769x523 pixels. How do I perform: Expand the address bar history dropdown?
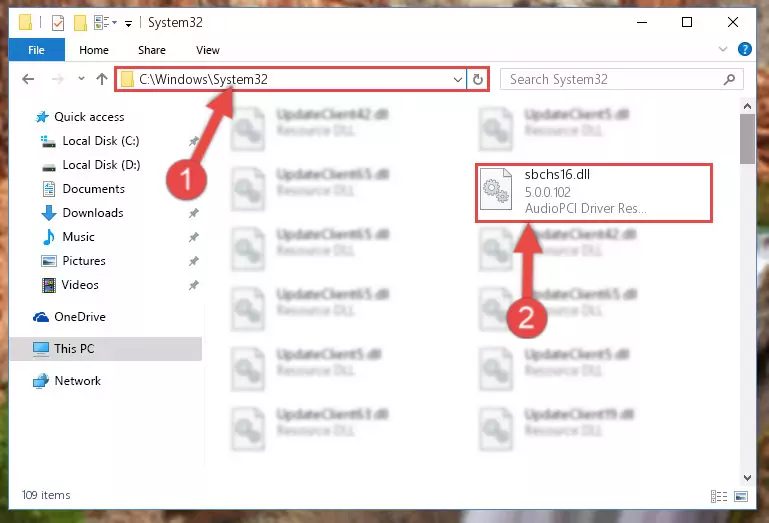click(x=458, y=79)
